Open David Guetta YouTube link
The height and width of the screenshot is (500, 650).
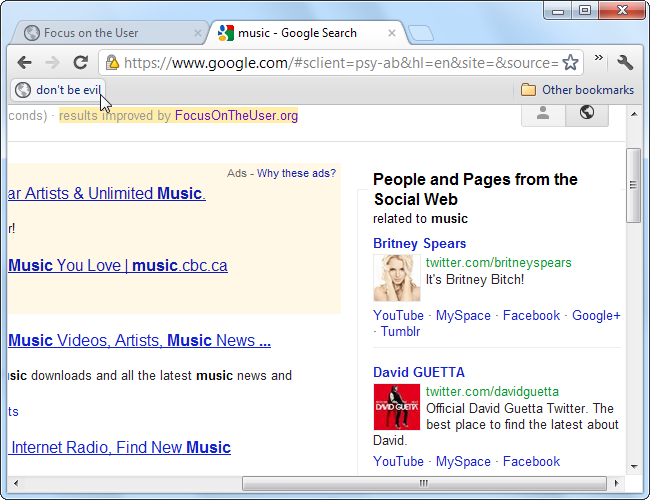[398, 461]
